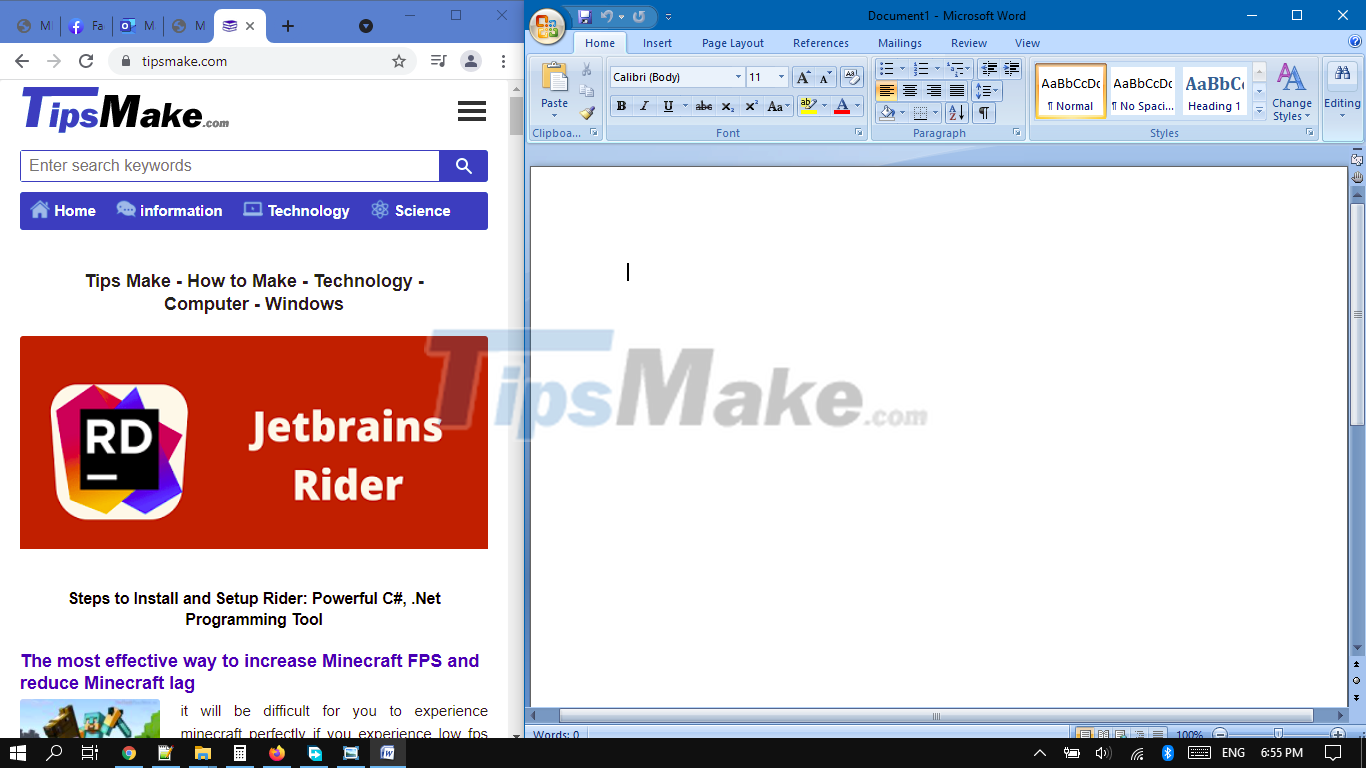The height and width of the screenshot is (768, 1366).
Task: Toggle the Show/Hide paragraph marks icon
Action: [x=984, y=113]
